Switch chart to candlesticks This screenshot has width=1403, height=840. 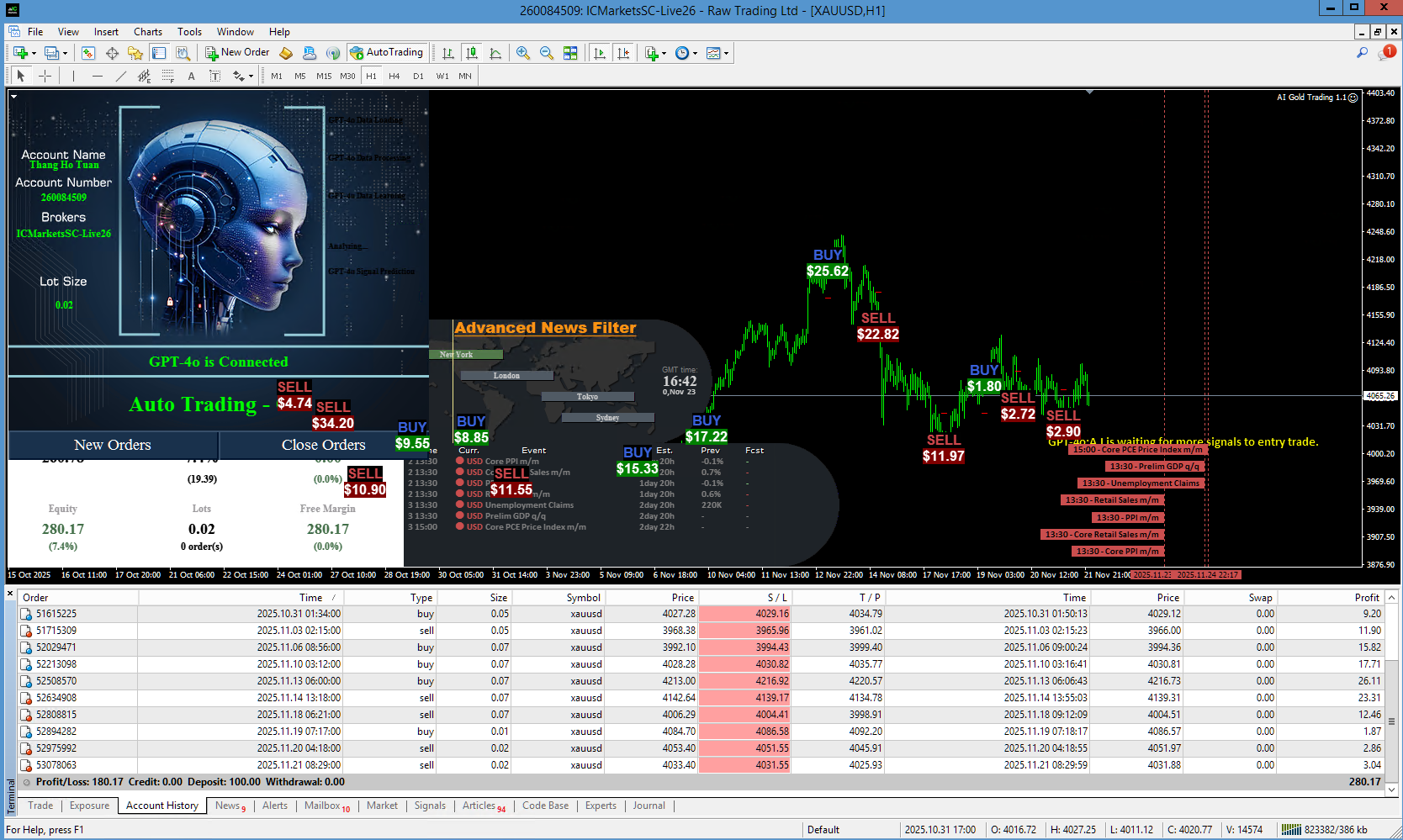click(472, 53)
